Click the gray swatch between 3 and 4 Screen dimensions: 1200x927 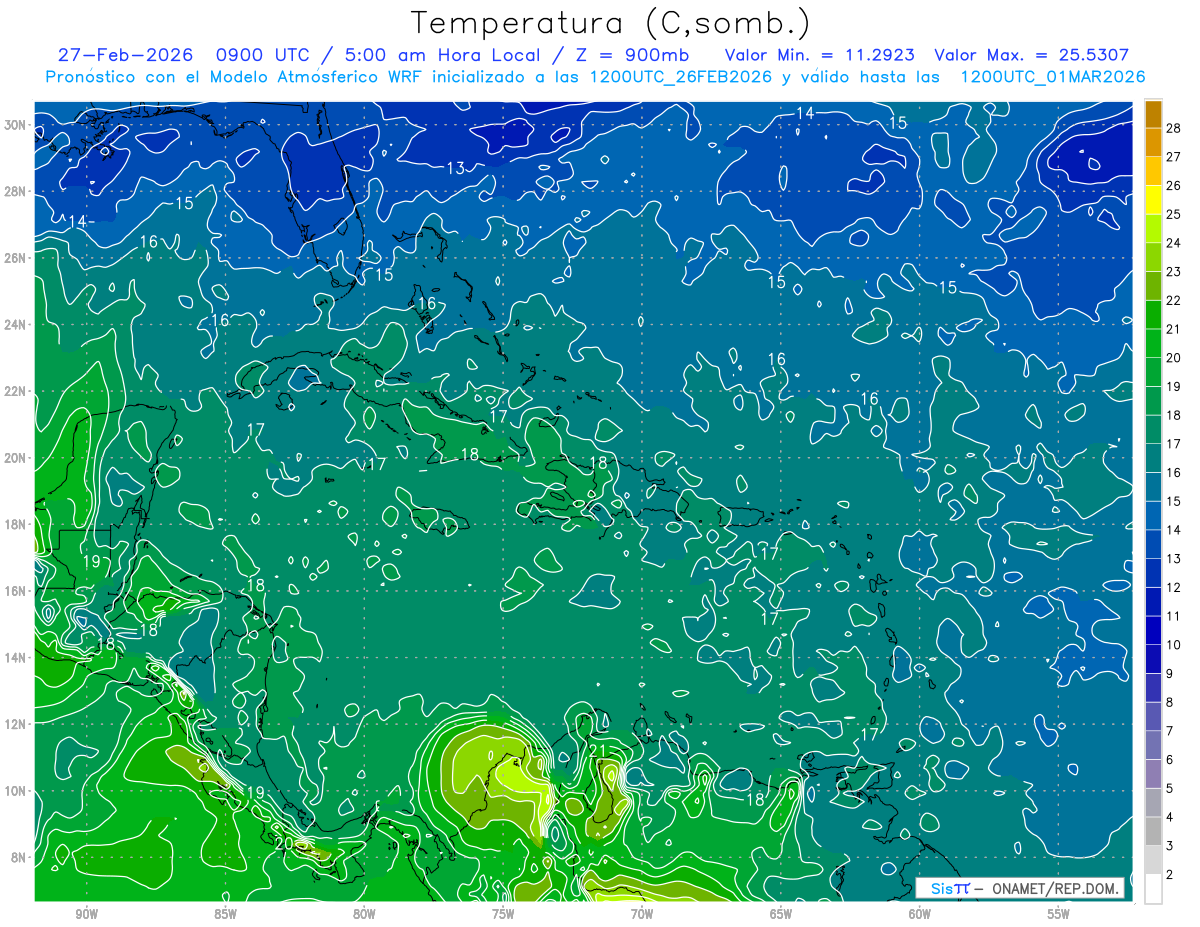(1153, 831)
